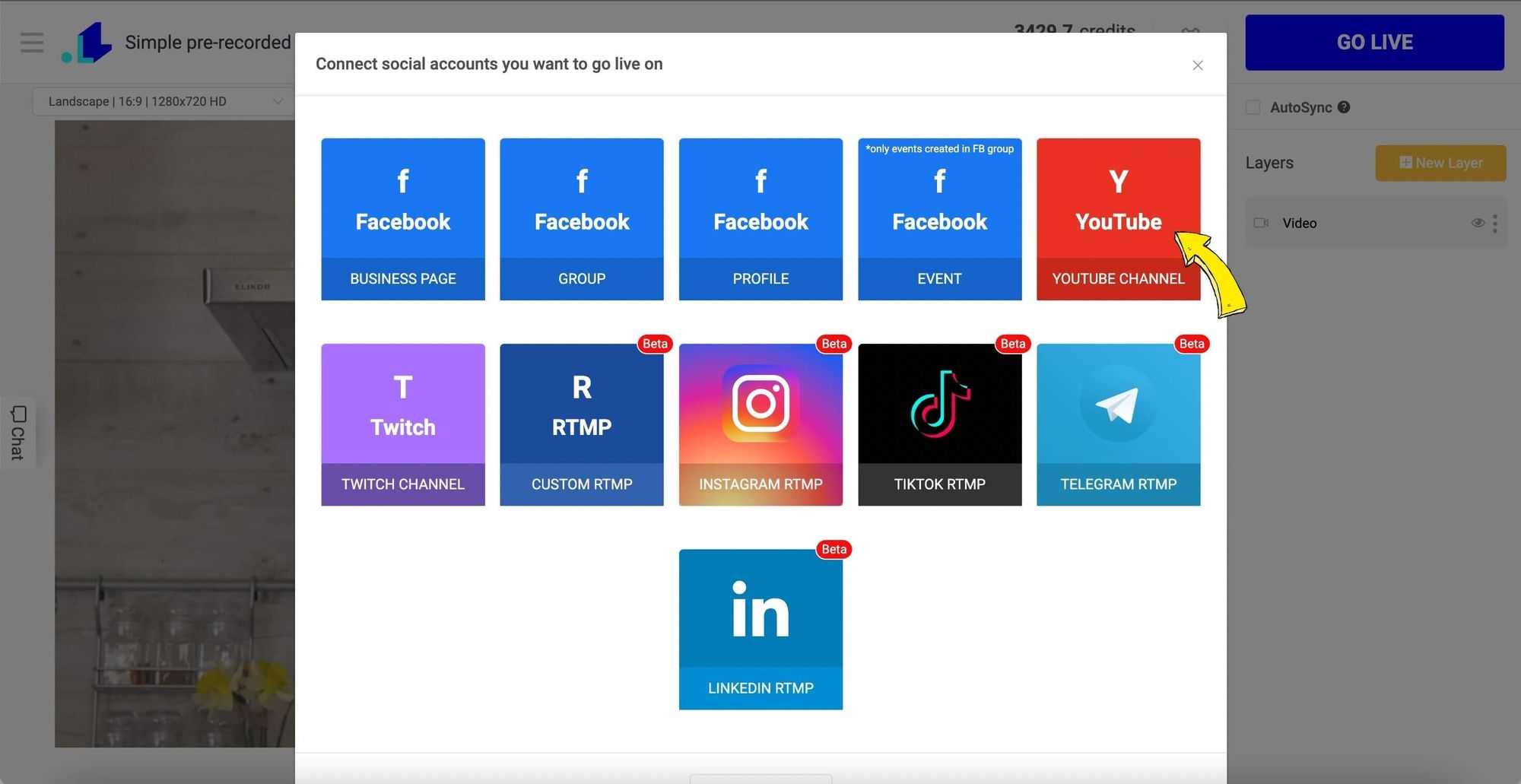Expand the Landscape 16:9 resolution dropdown
Image resolution: width=1521 pixels, height=784 pixels.
tap(163, 101)
